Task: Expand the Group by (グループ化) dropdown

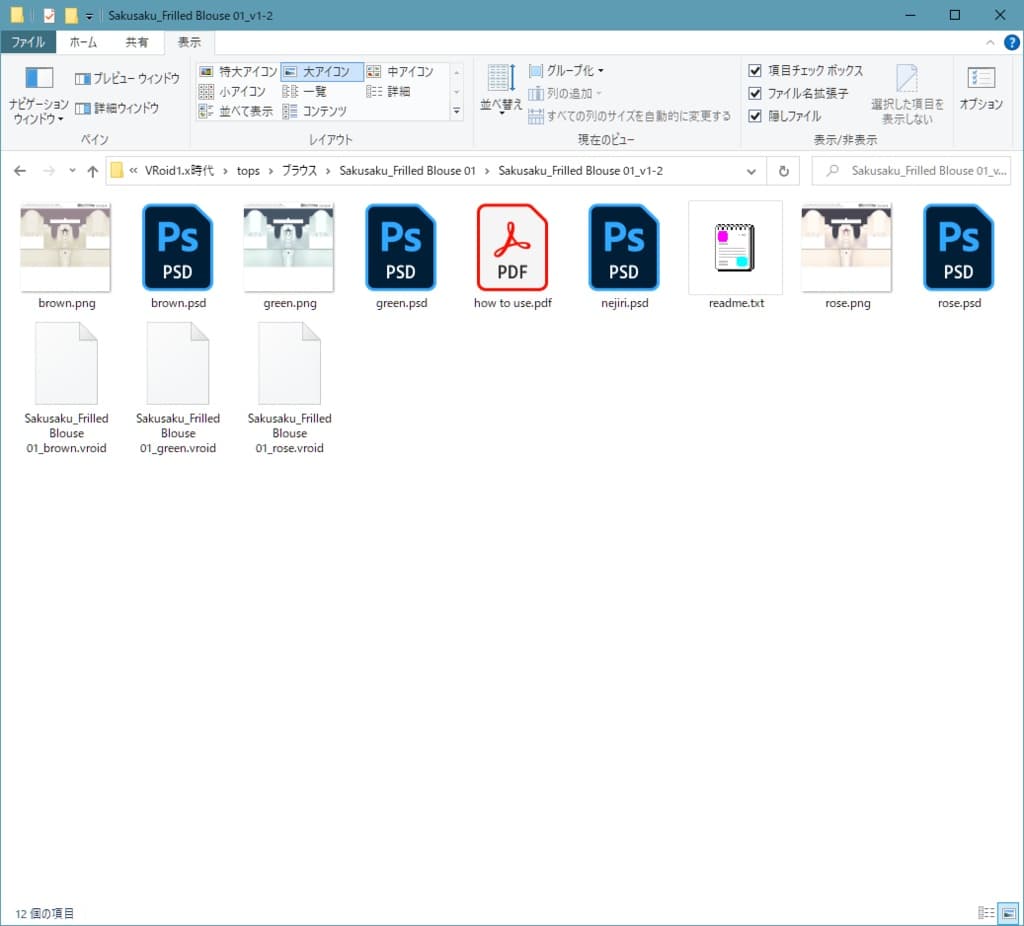Action: point(566,71)
